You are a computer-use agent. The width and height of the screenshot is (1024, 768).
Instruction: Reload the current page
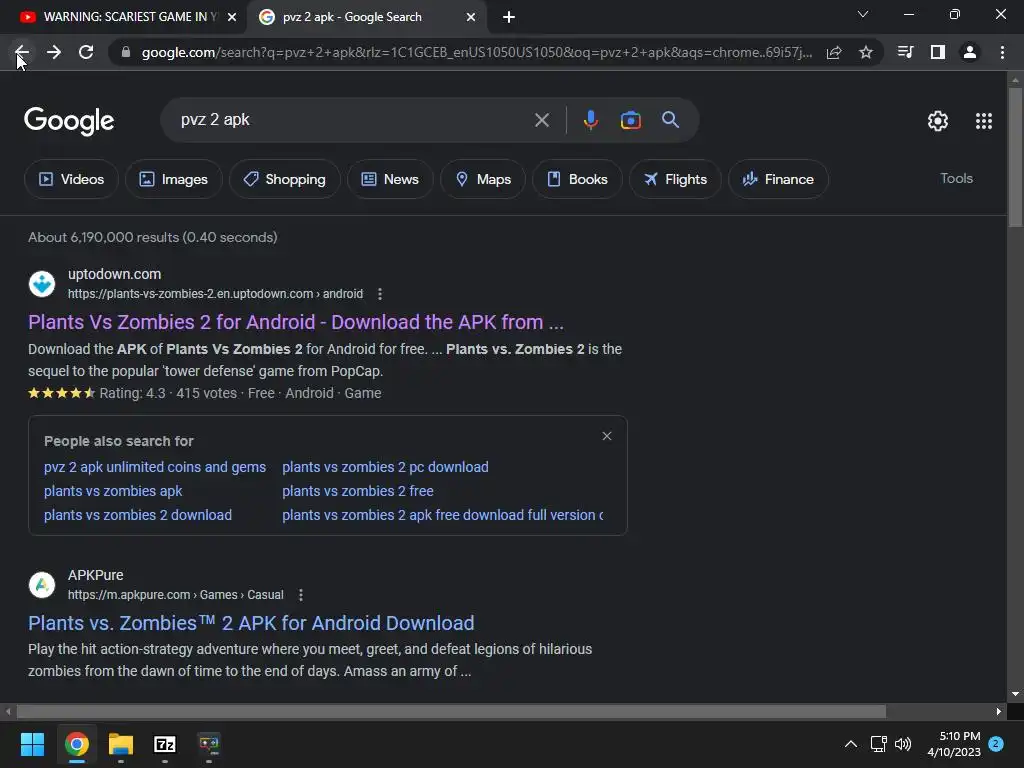[x=86, y=52]
